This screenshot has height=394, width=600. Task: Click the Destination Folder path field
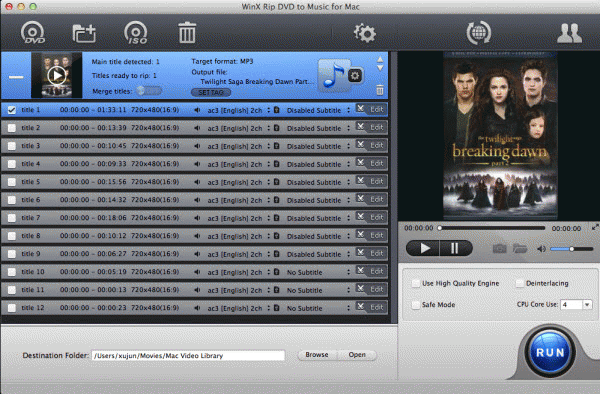pos(188,355)
